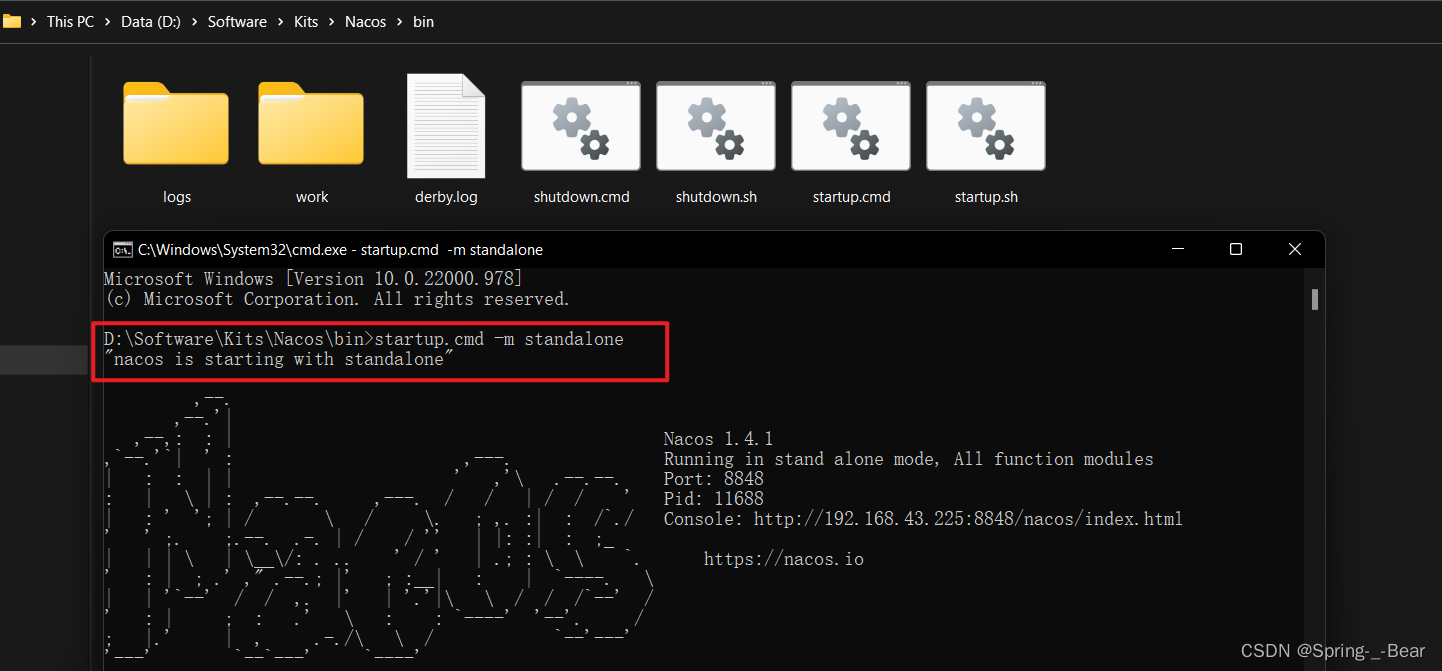Click the startup.cmd file name
This screenshot has height=671, width=1442.
pos(851,197)
